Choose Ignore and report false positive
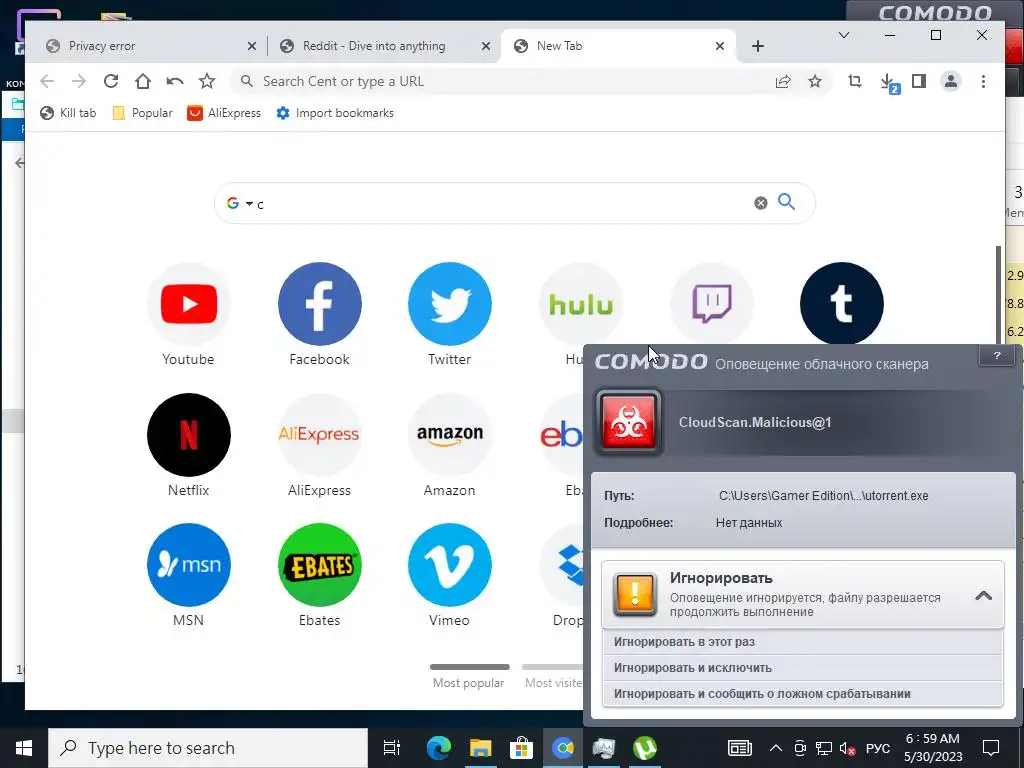1024x768 pixels. click(802, 694)
